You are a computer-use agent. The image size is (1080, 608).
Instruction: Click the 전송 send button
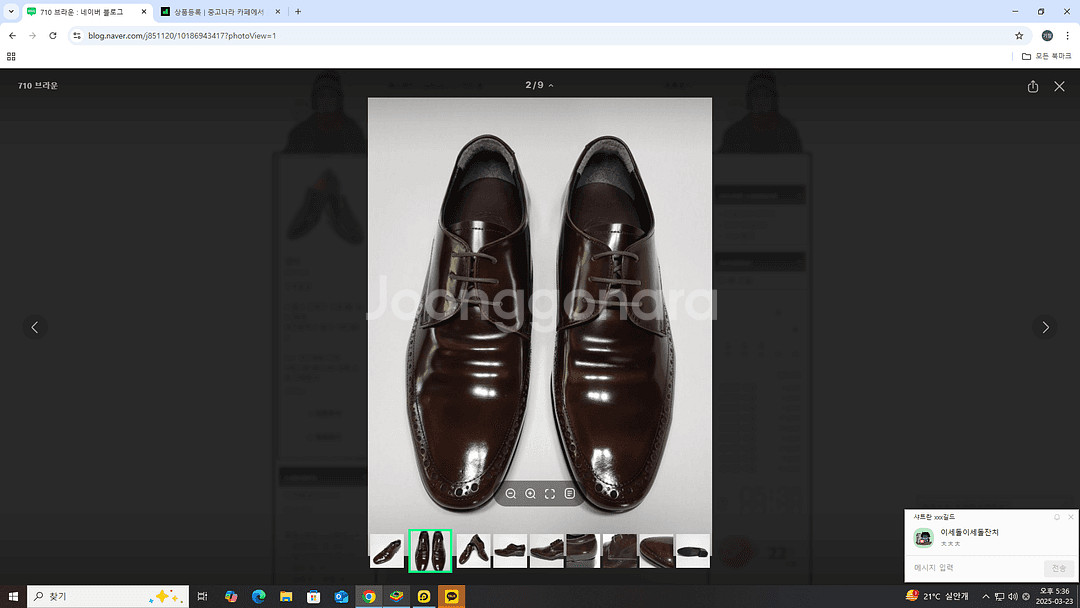point(1059,568)
